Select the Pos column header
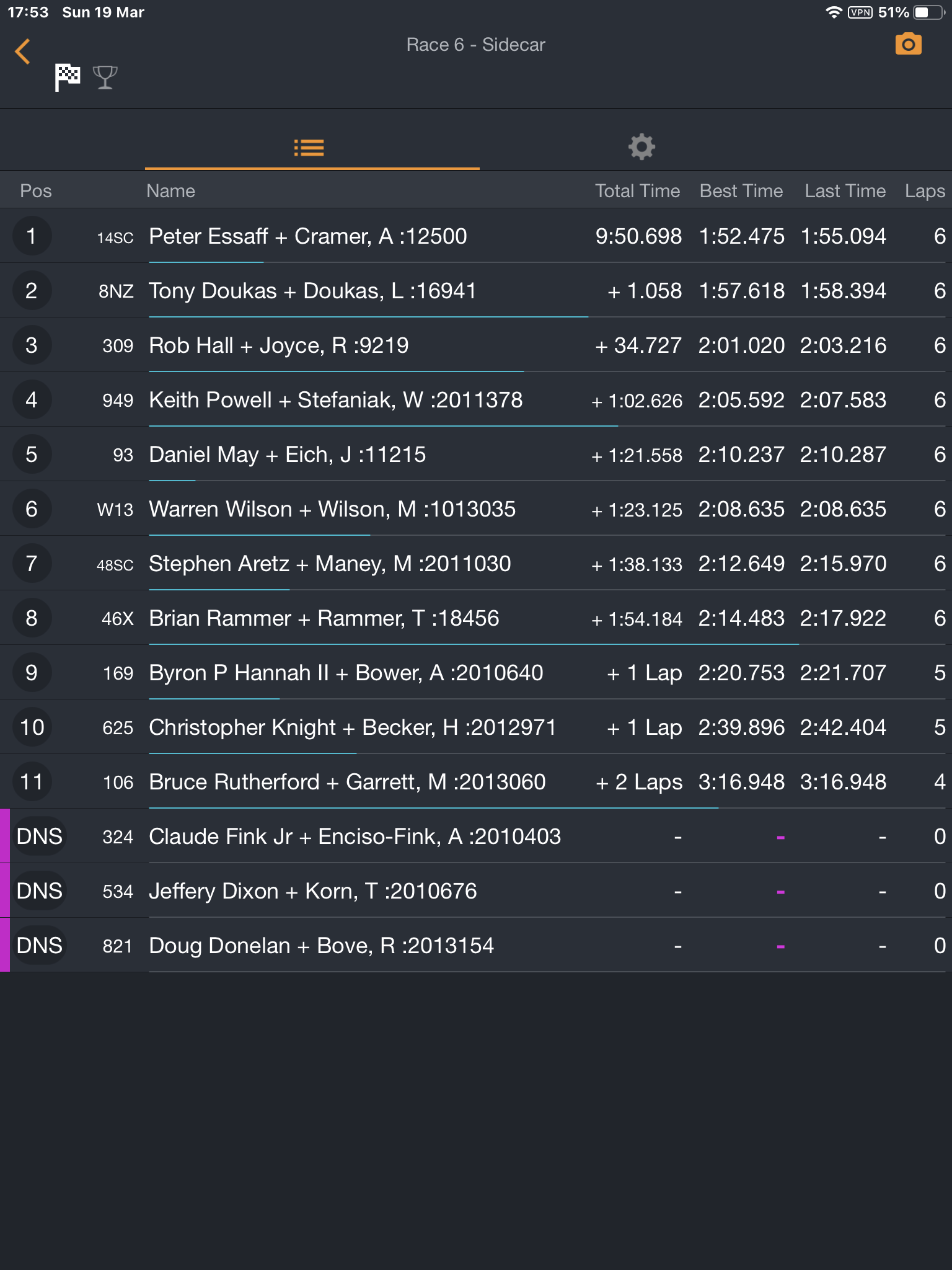This screenshot has height=1270, width=952. [x=36, y=191]
